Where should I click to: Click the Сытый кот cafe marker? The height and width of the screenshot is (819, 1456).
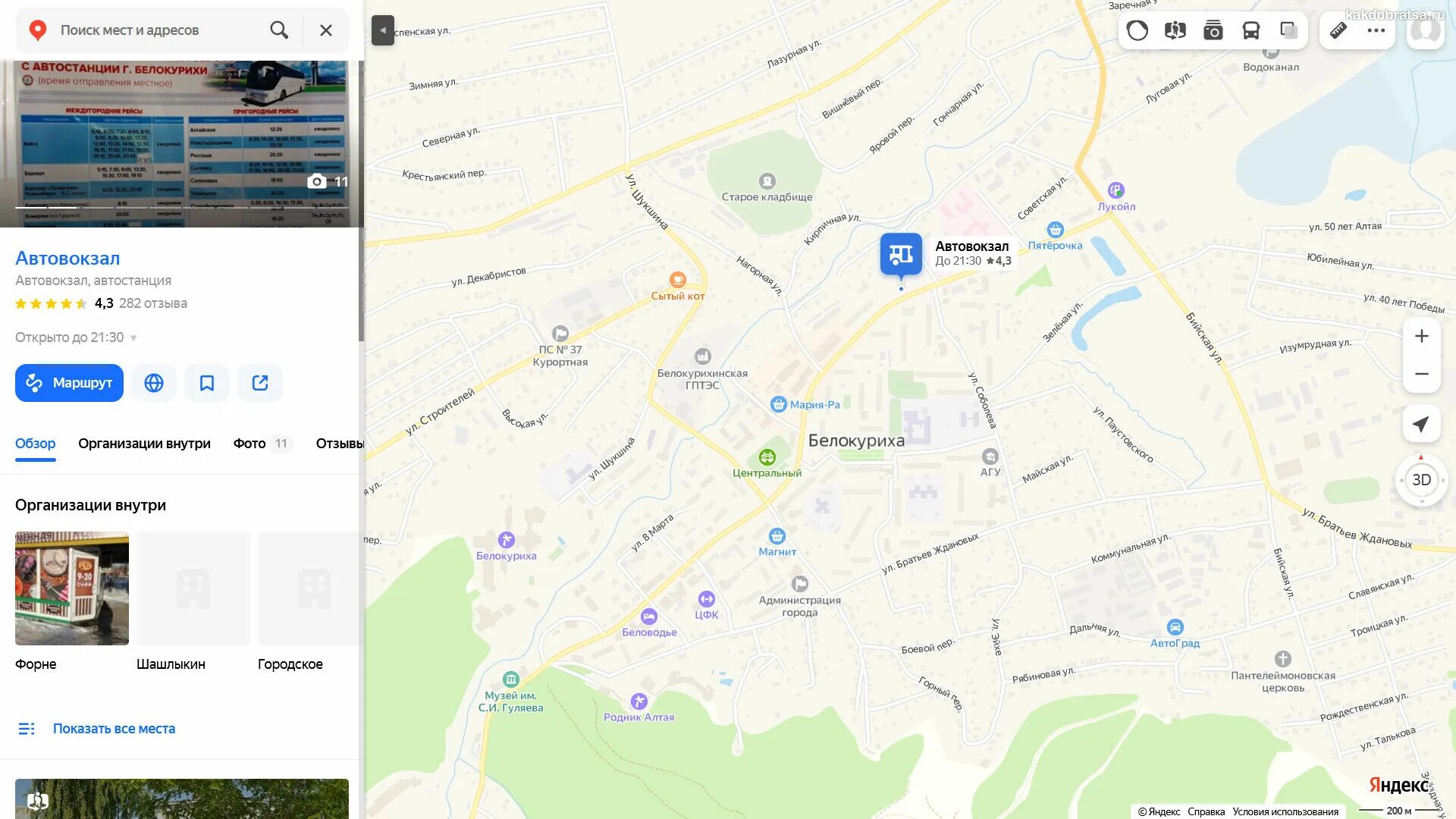(678, 280)
